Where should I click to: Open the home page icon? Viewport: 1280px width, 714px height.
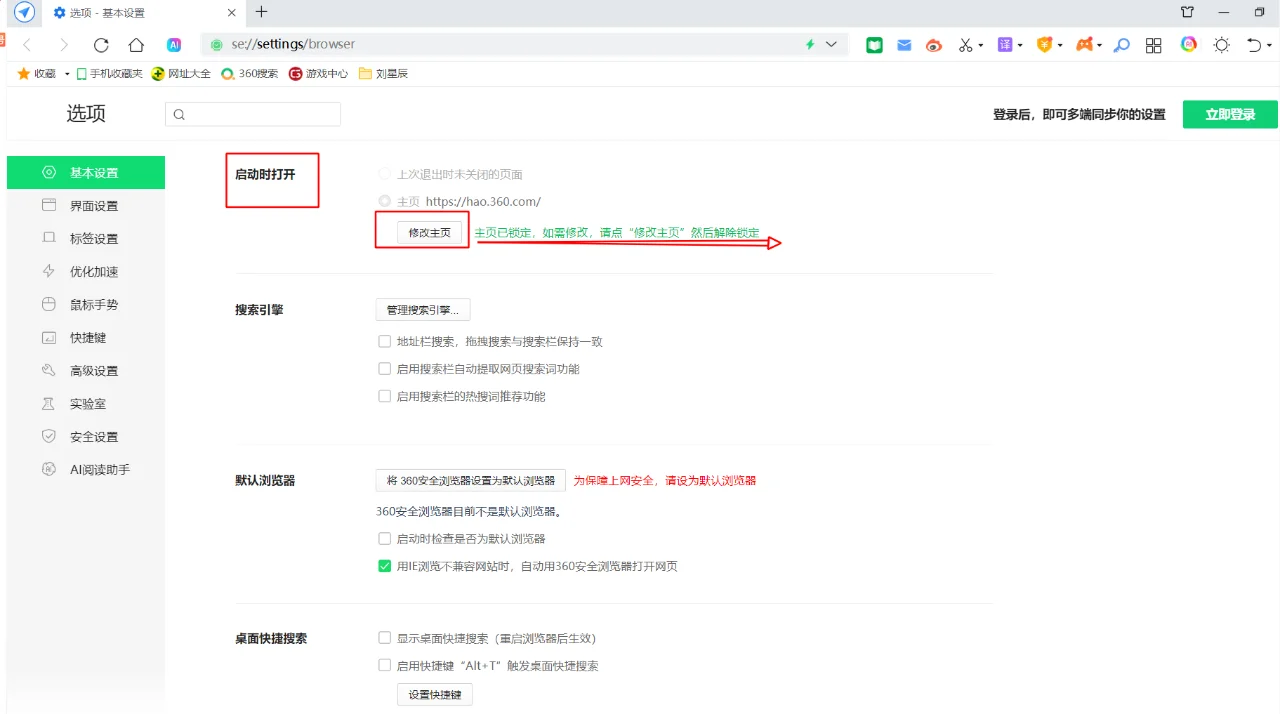[137, 45]
